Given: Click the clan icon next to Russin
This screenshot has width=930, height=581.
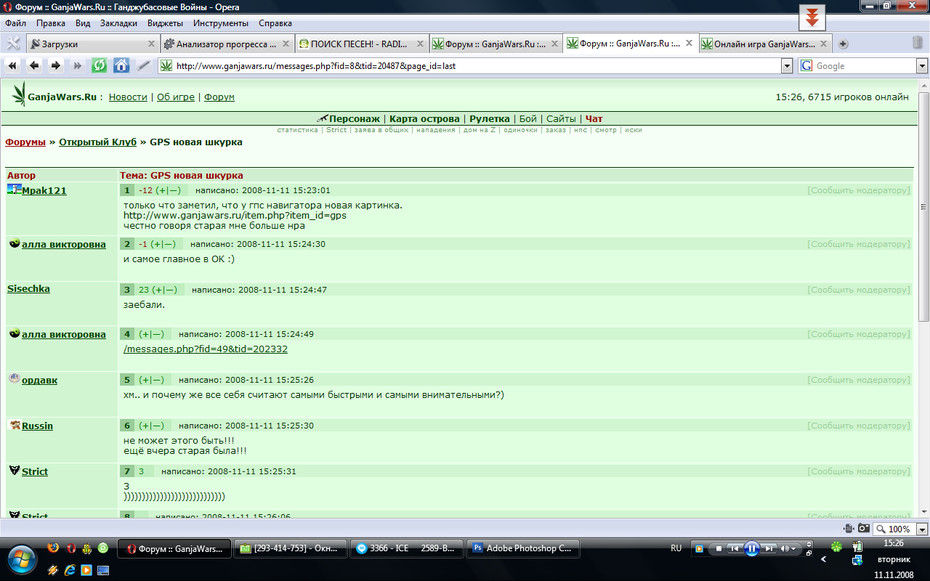Looking at the screenshot, I should click(14, 425).
